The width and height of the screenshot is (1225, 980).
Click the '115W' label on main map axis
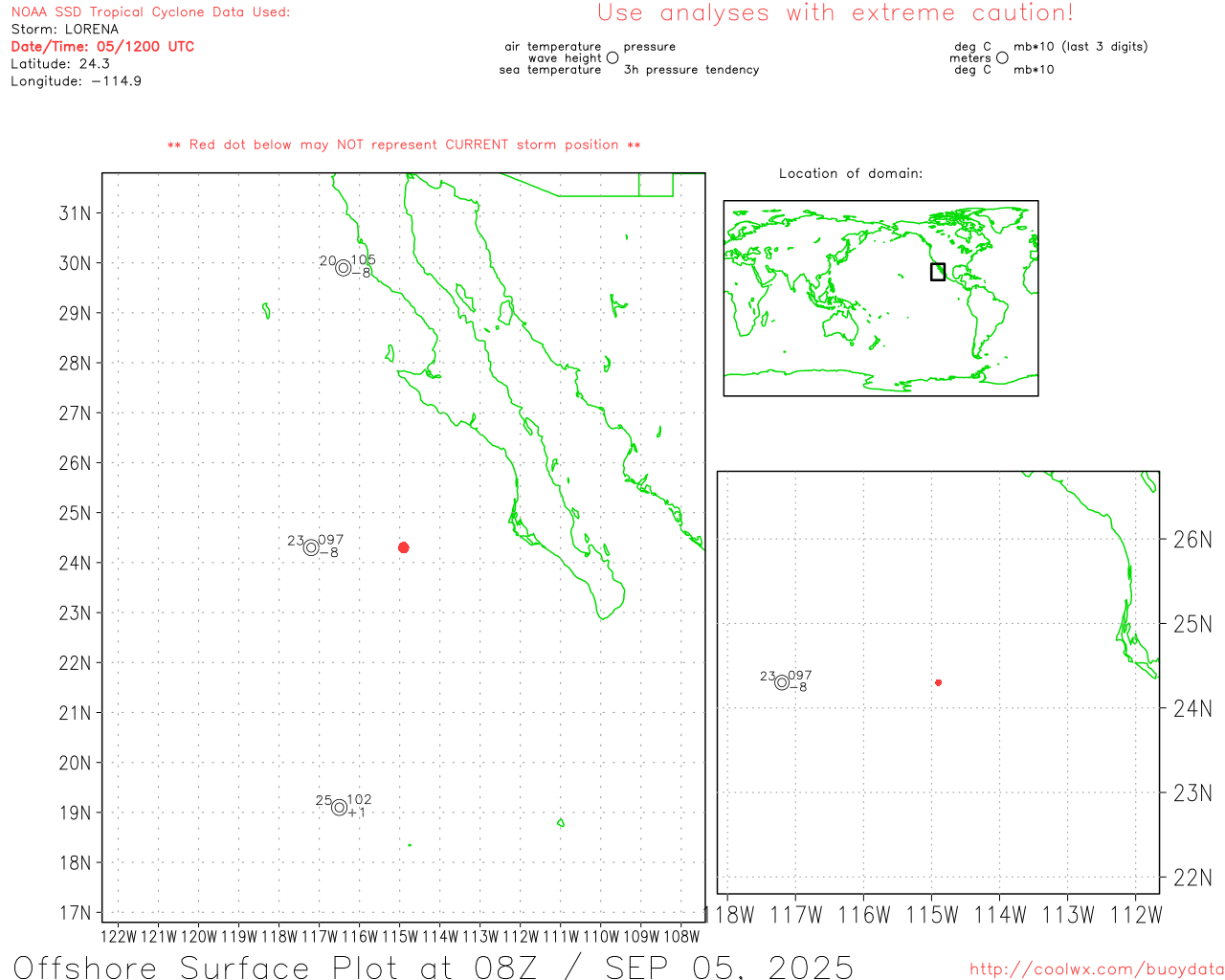point(400,936)
